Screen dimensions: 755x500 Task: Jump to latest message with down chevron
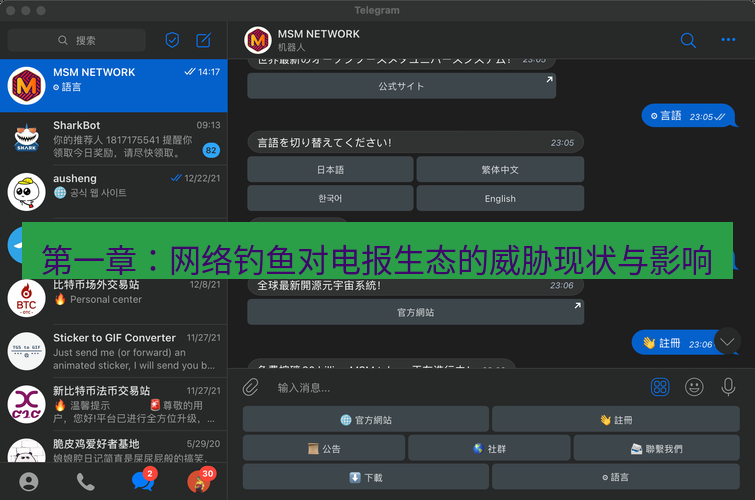[727, 342]
